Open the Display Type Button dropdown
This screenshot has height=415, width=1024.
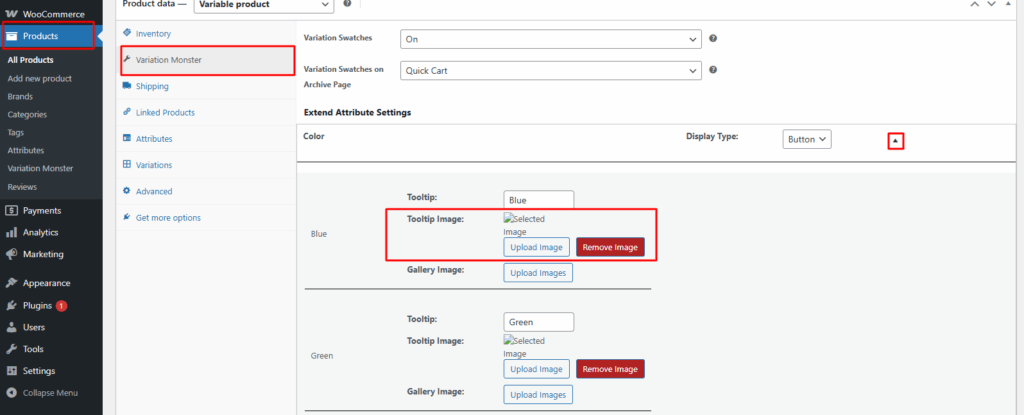click(x=807, y=139)
